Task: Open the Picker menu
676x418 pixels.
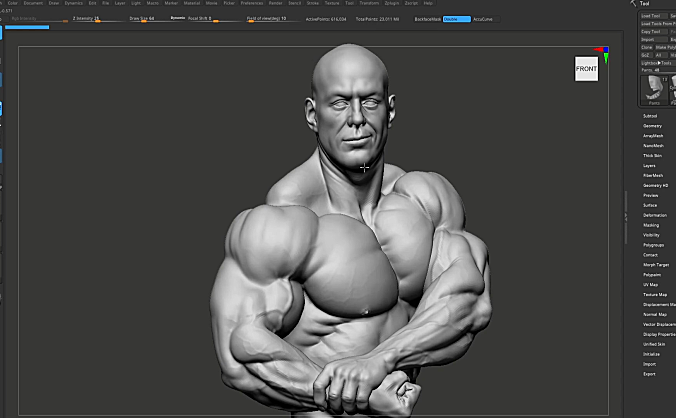Action: pos(229,3)
